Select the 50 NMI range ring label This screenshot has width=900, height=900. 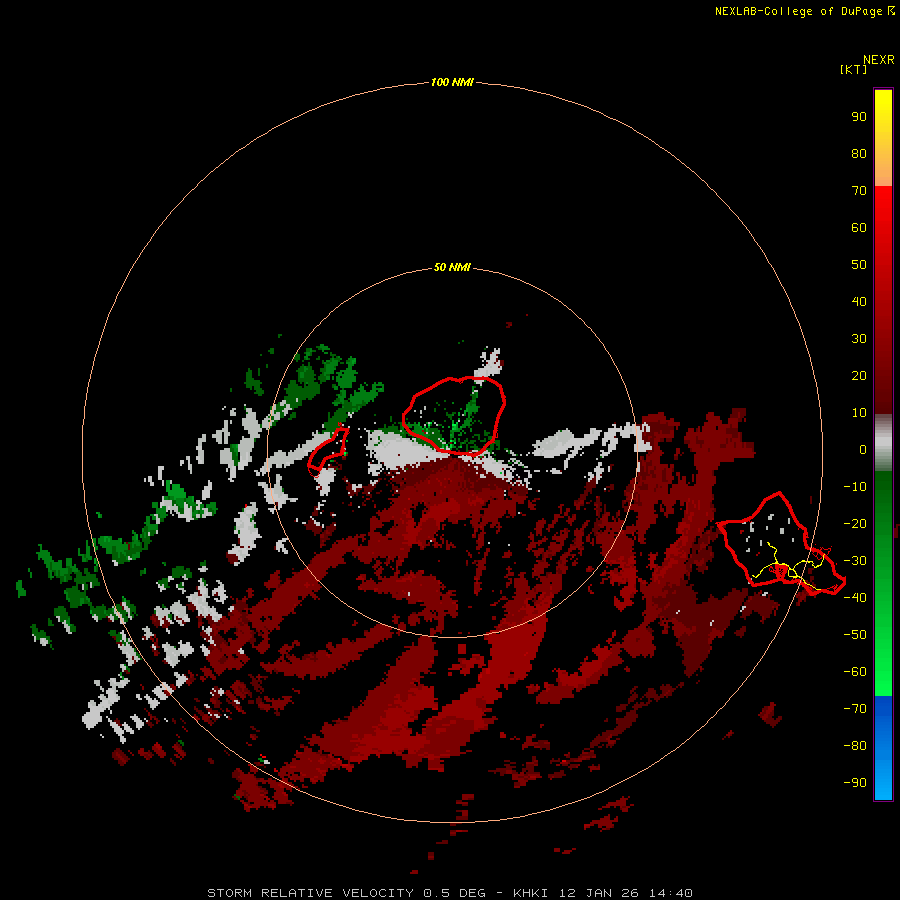pos(452,267)
